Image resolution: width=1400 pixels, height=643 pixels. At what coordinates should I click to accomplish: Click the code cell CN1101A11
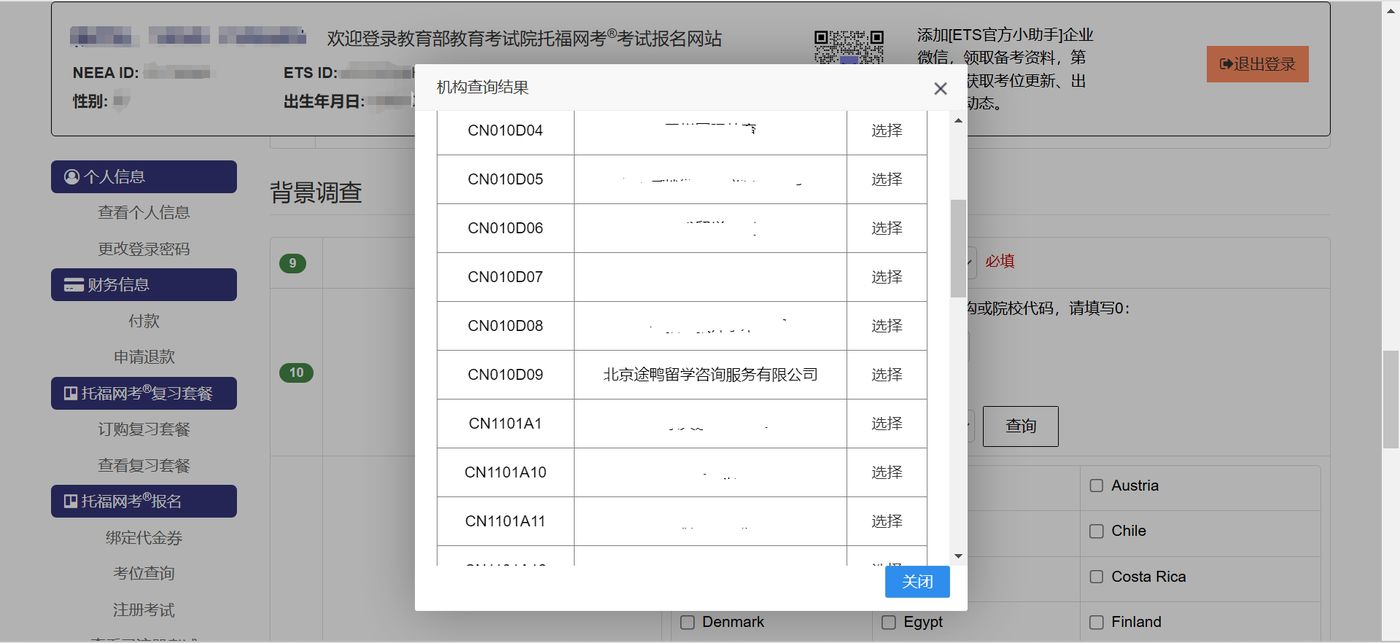click(505, 521)
